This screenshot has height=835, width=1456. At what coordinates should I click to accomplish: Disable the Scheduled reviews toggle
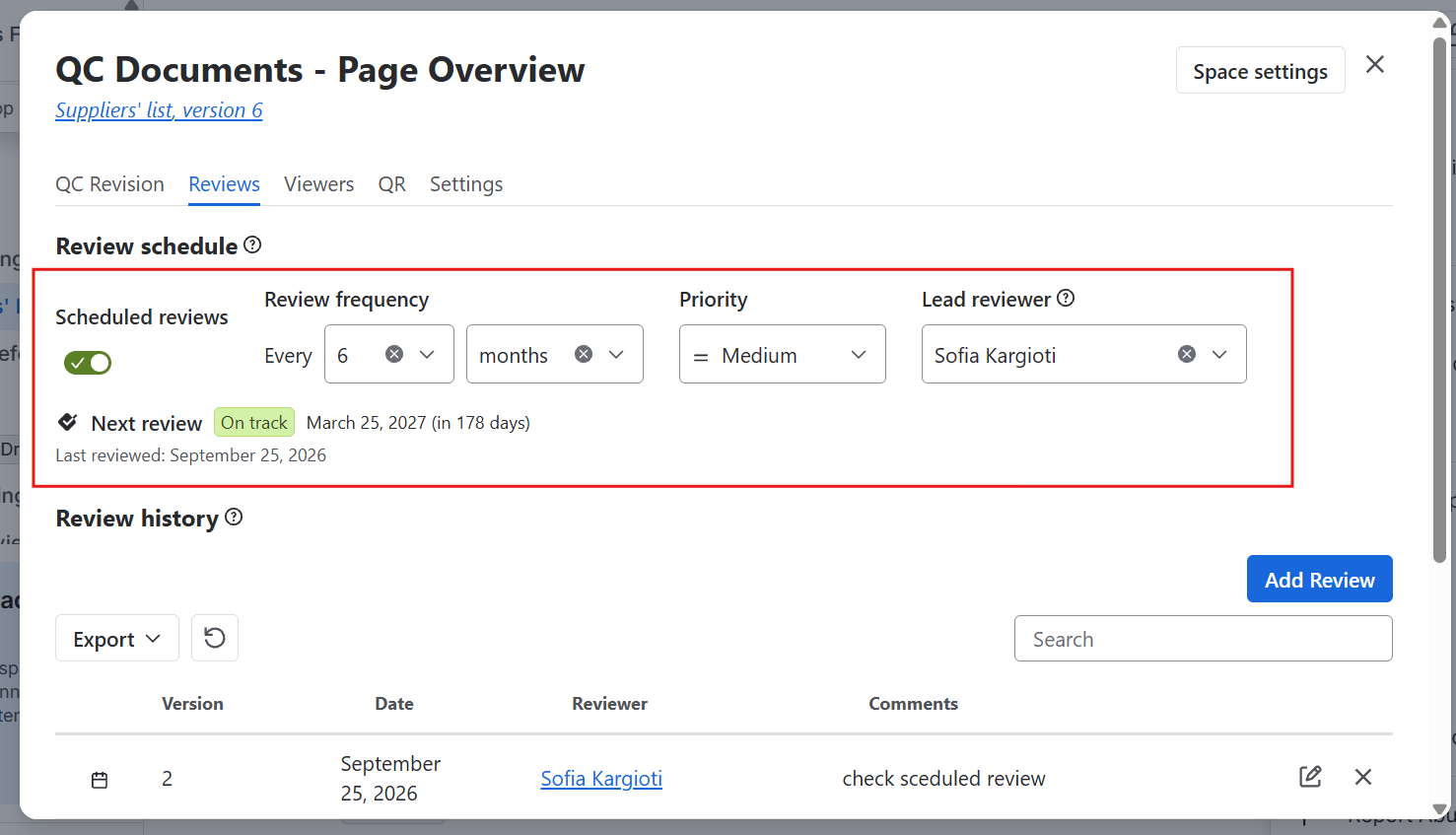pyautogui.click(x=88, y=363)
